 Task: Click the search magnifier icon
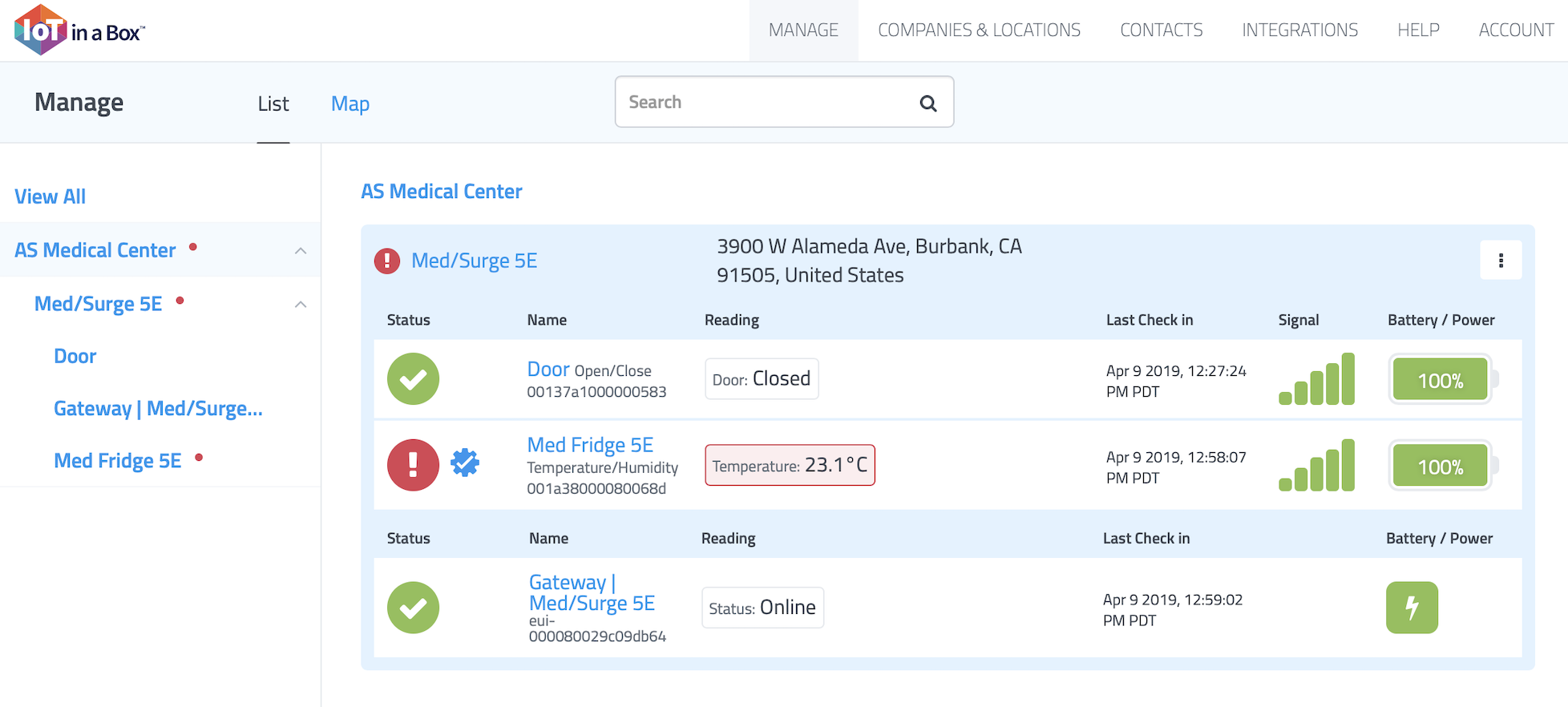point(927,103)
